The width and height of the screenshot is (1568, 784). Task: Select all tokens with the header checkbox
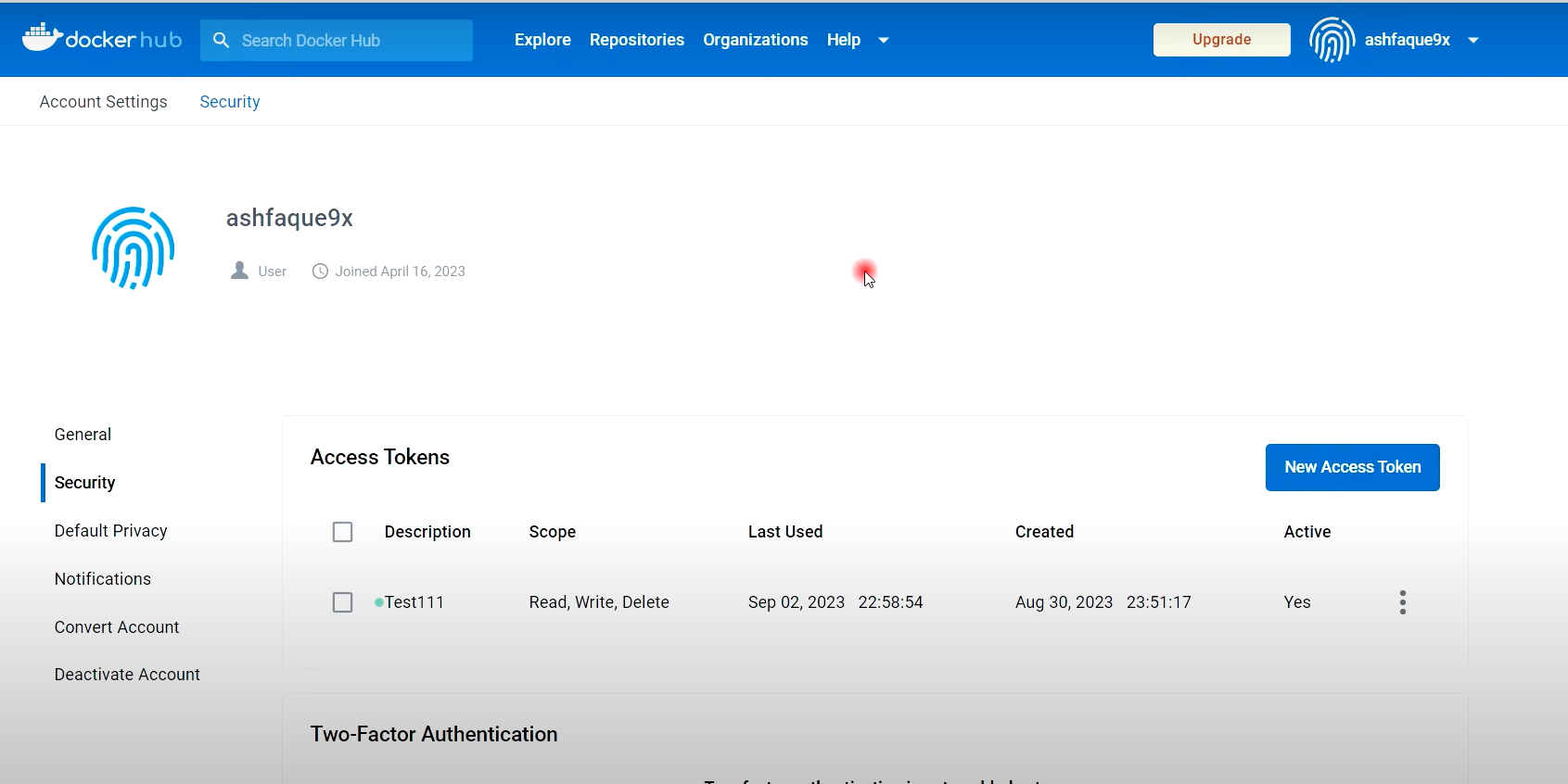point(342,532)
